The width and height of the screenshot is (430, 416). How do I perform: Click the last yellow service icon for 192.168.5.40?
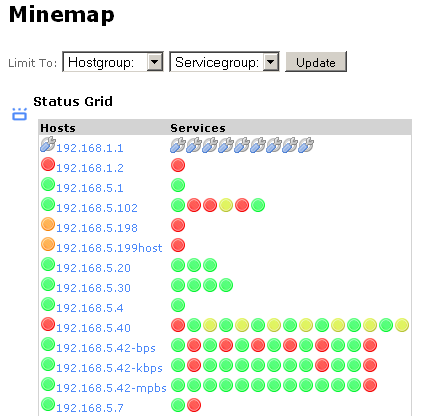click(x=402, y=325)
